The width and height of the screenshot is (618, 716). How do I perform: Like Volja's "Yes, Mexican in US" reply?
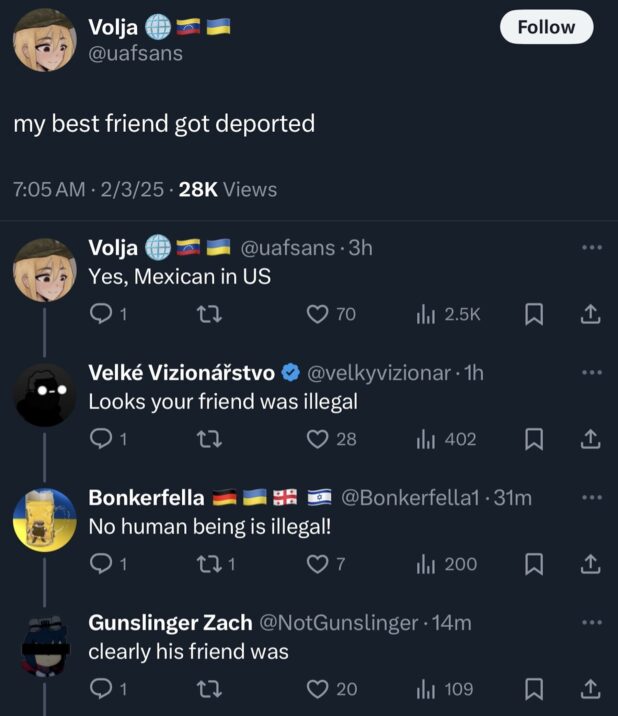click(x=318, y=314)
